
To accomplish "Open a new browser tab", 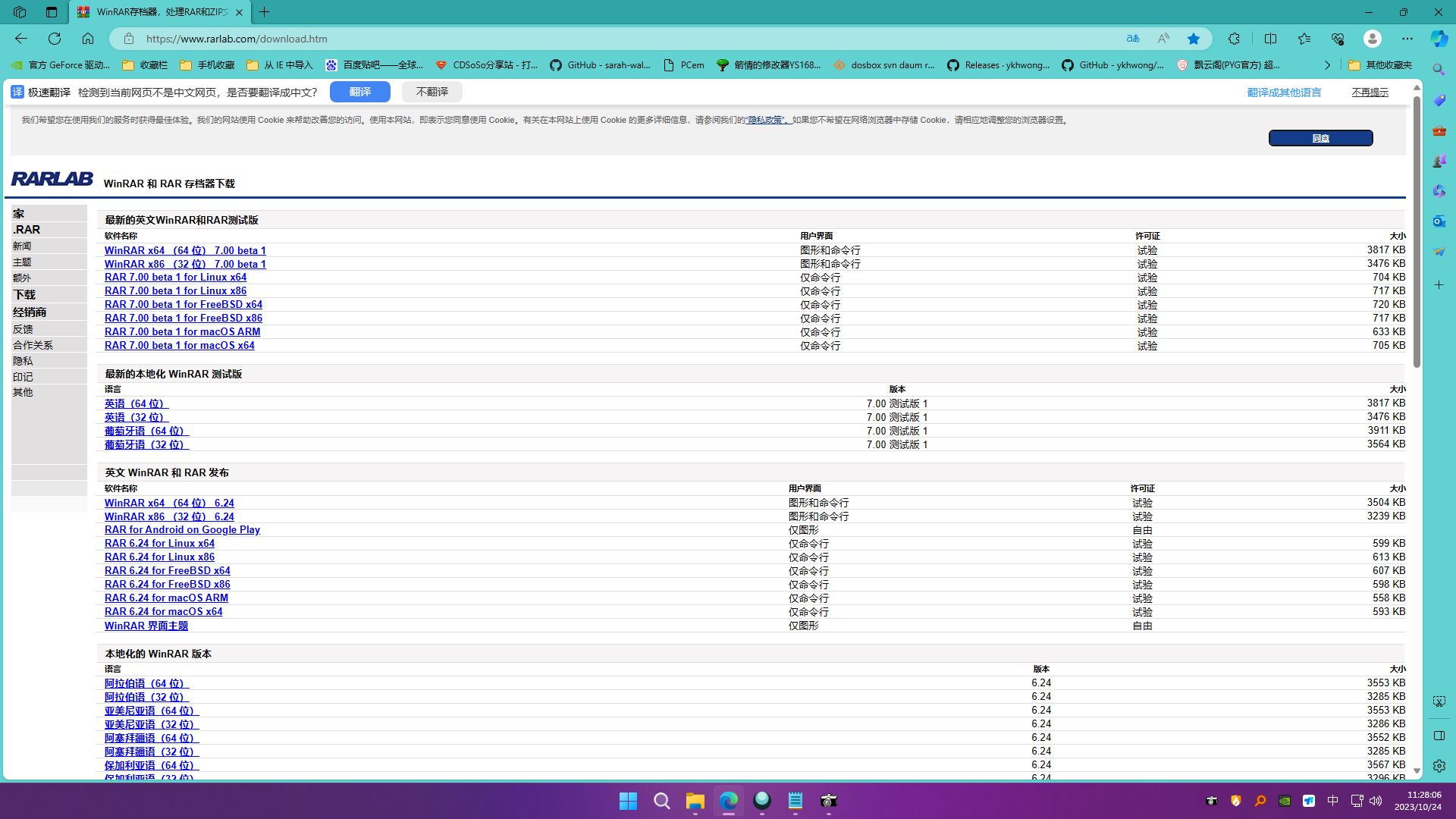I will coord(264,12).
